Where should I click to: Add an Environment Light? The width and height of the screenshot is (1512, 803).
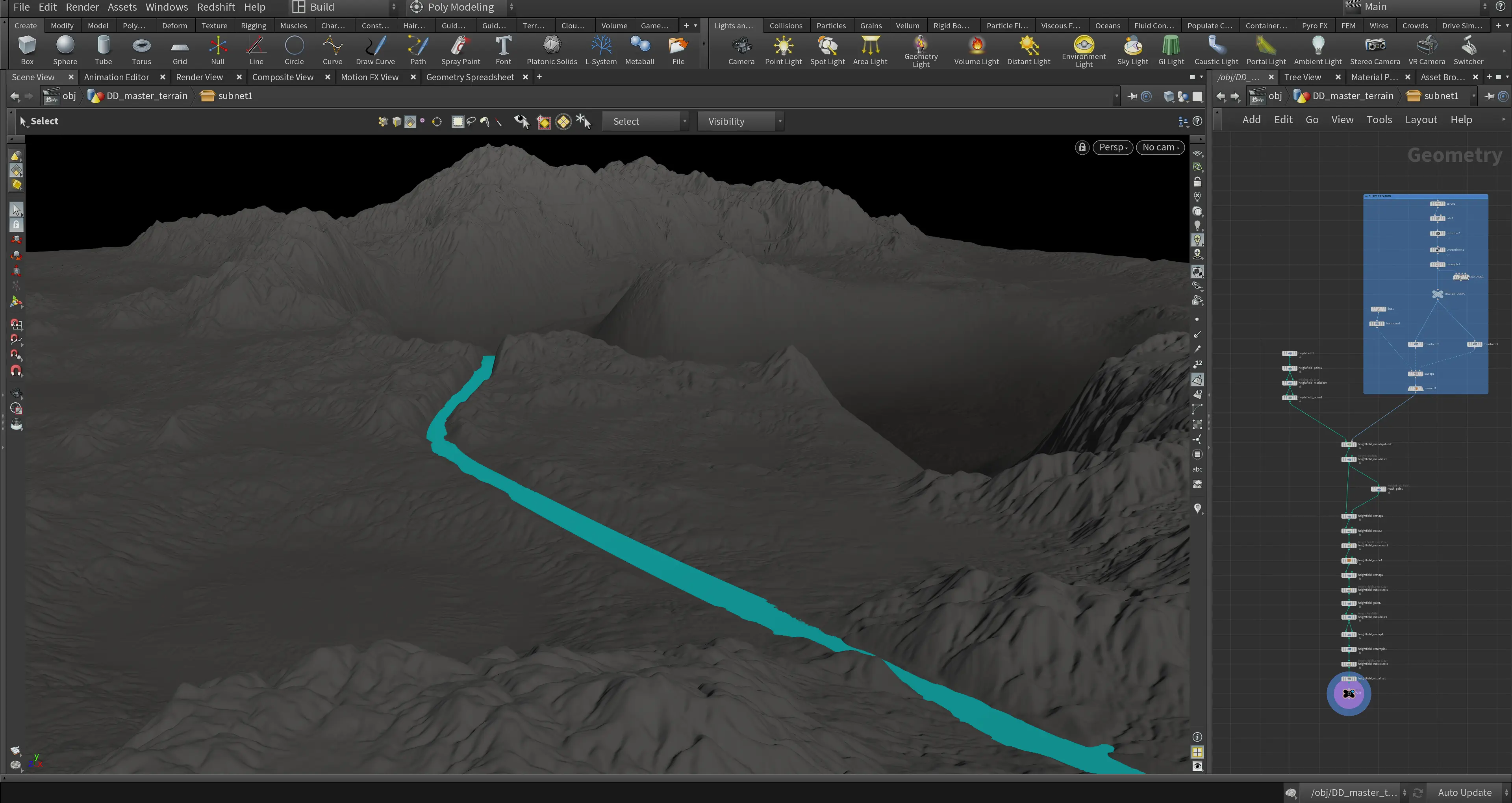point(1084,52)
